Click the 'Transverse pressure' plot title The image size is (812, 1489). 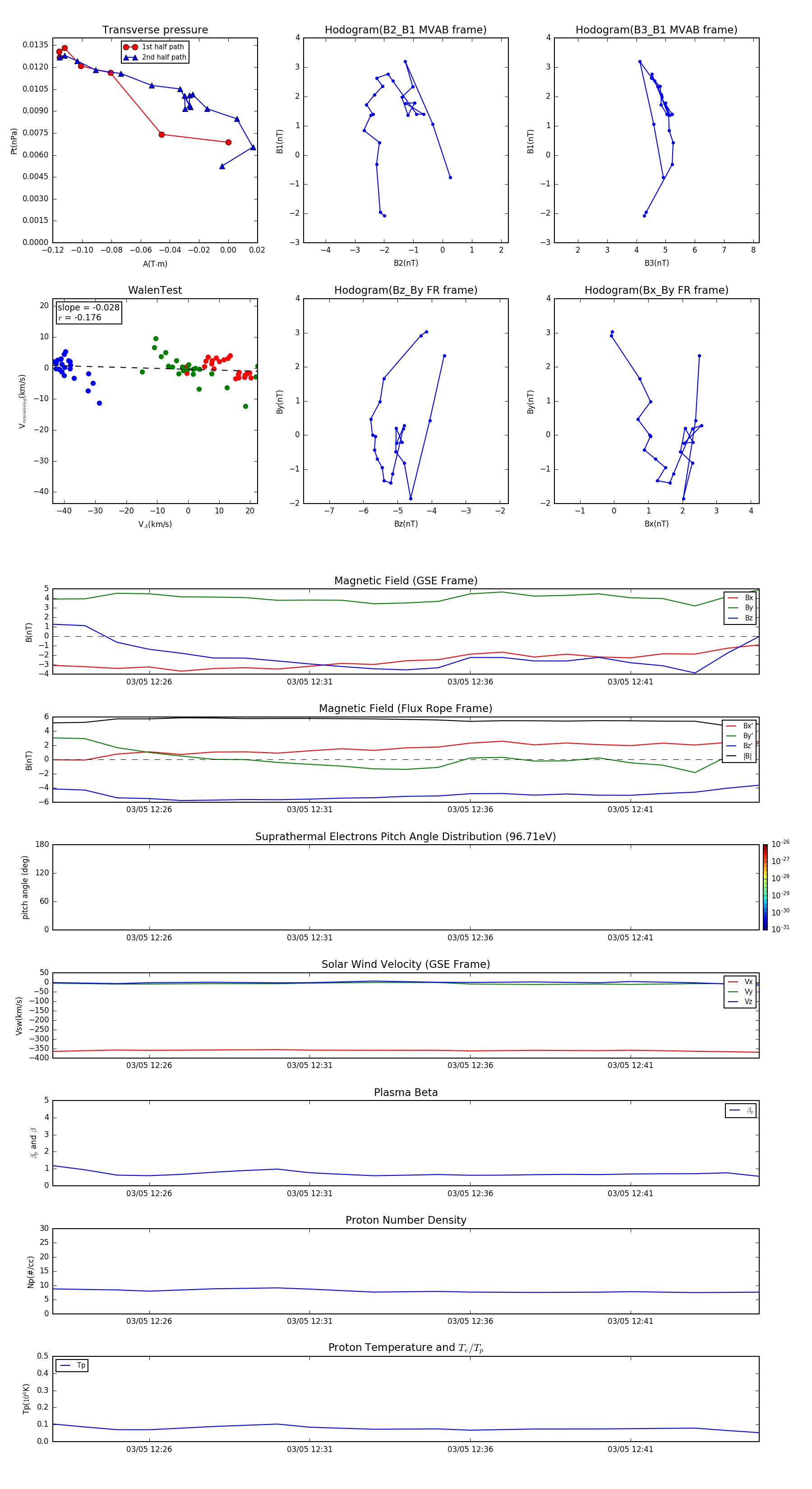[155, 30]
